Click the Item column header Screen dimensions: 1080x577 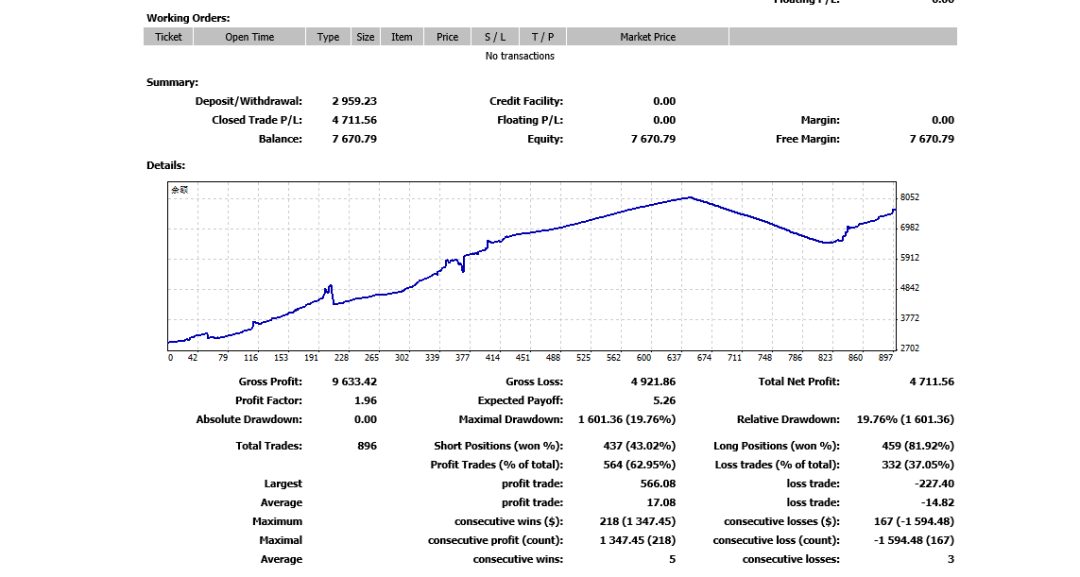coord(401,37)
